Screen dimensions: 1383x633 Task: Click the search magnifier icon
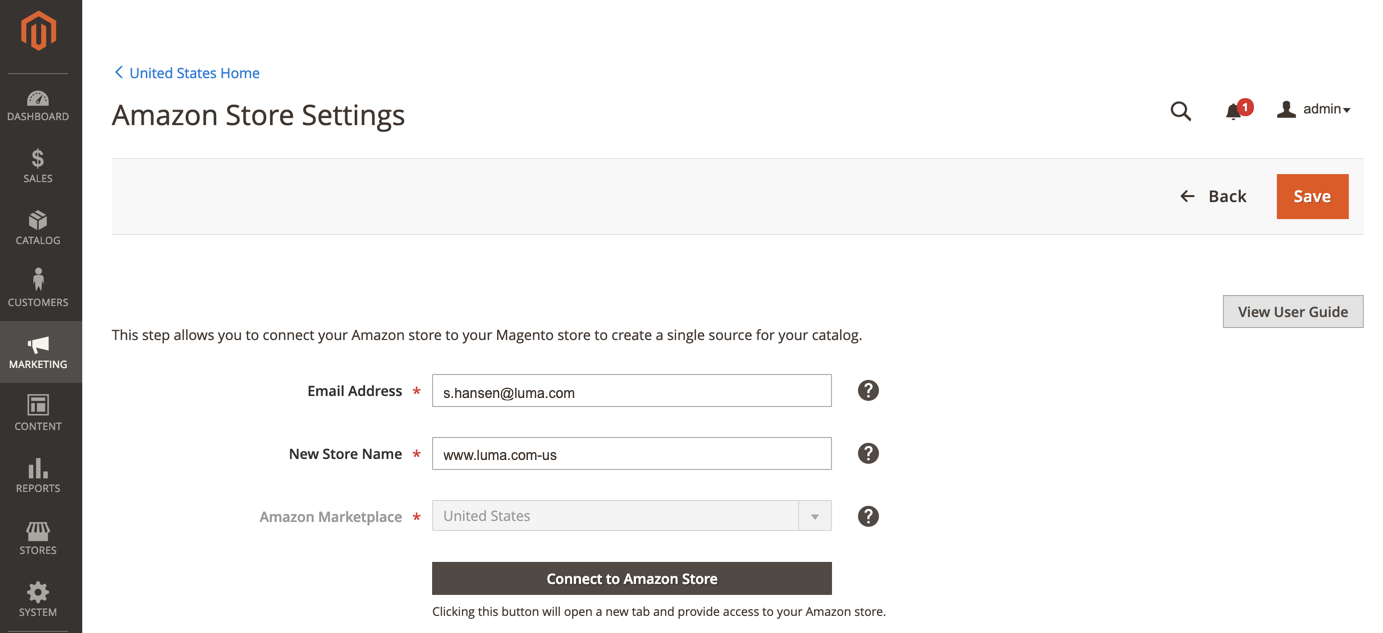pos(1181,111)
